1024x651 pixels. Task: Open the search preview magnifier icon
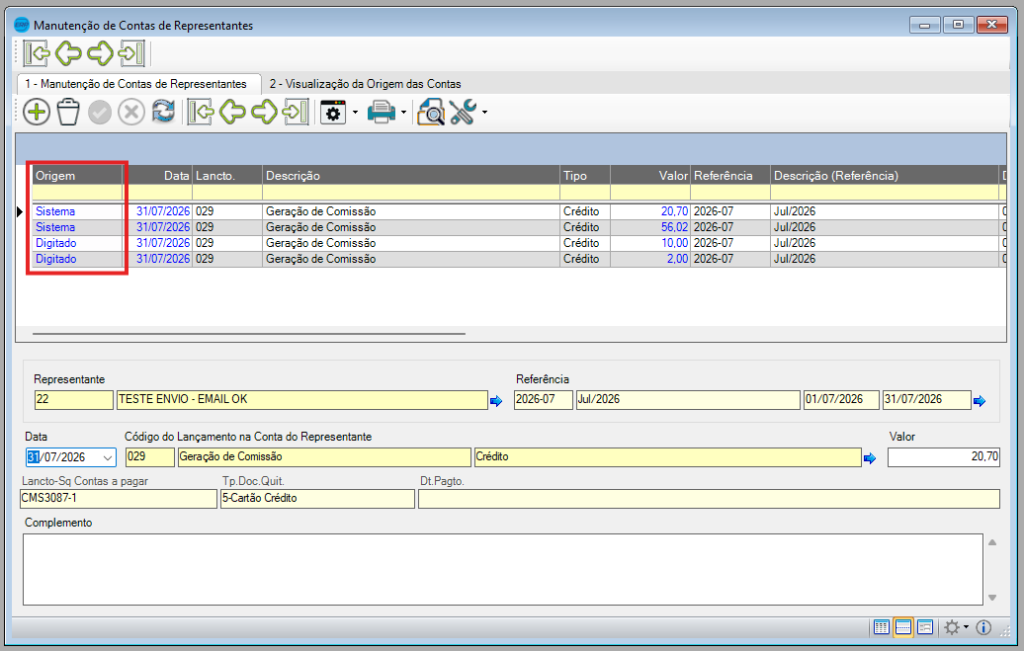click(431, 112)
